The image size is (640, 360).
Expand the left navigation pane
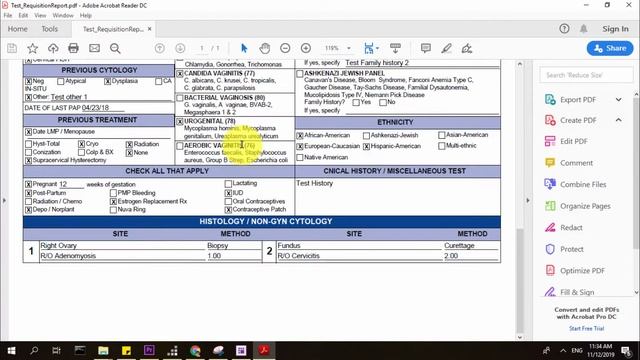[4, 200]
